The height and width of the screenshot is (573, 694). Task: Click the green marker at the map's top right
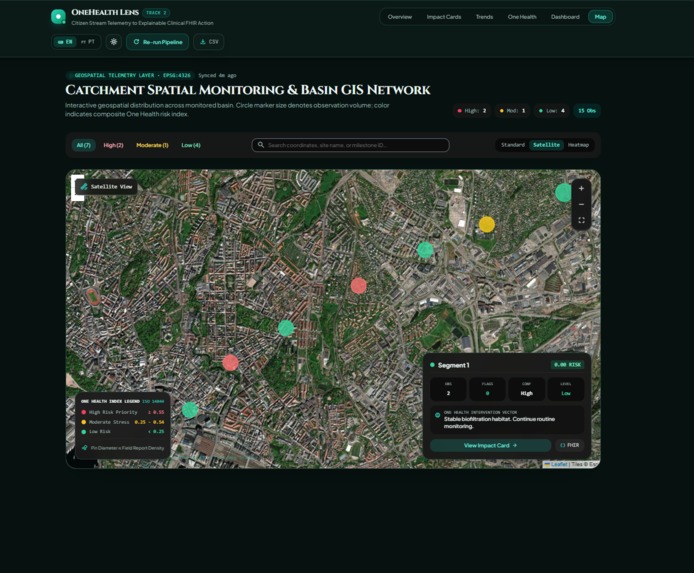click(563, 193)
